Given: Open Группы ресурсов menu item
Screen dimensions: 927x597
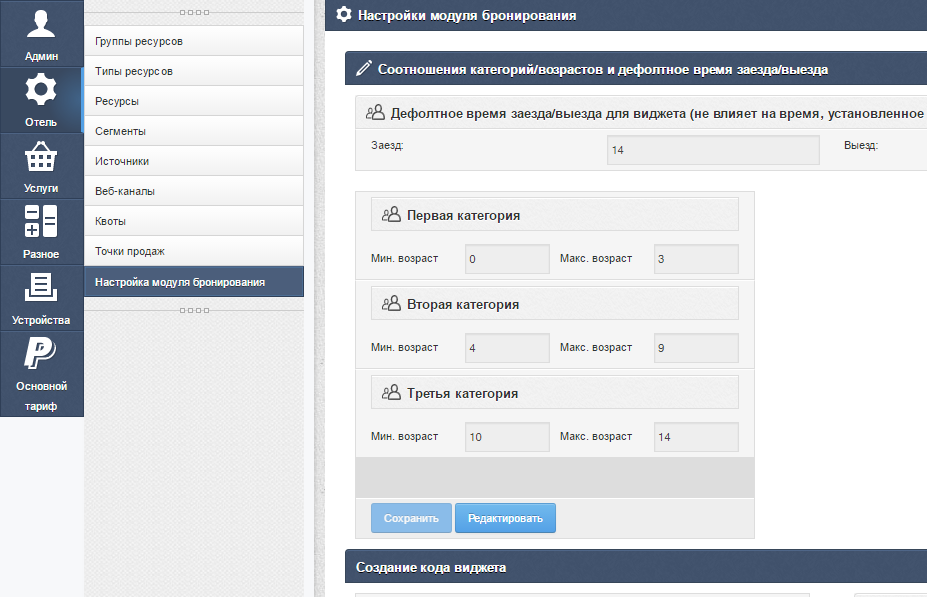Looking at the screenshot, I should pyautogui.click(x=193, y=41).
